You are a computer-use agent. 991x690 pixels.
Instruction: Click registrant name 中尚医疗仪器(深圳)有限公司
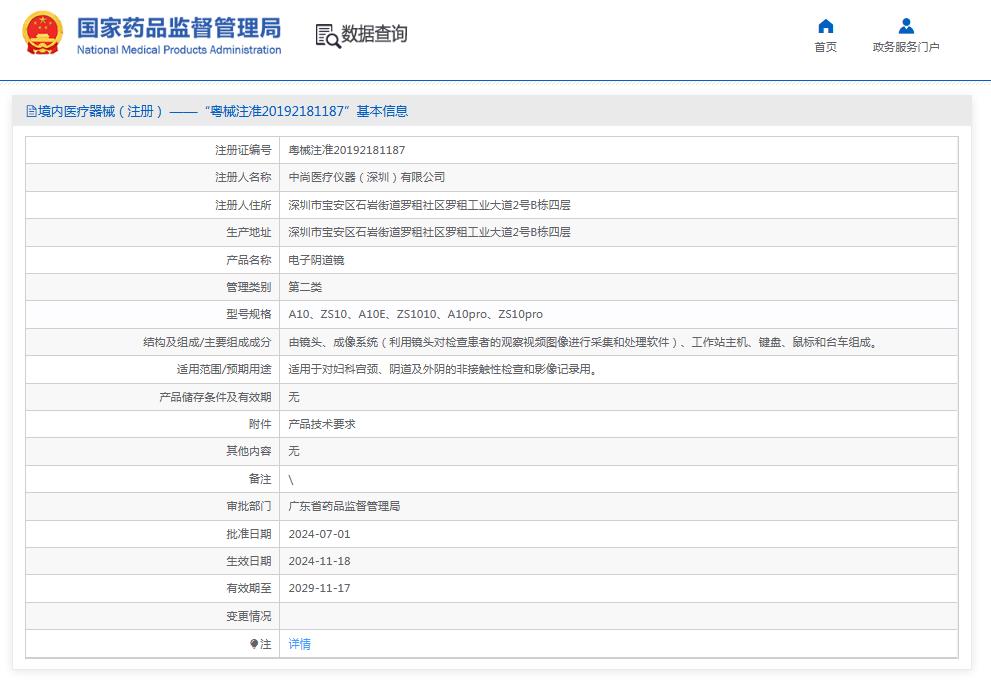(366, 177)
